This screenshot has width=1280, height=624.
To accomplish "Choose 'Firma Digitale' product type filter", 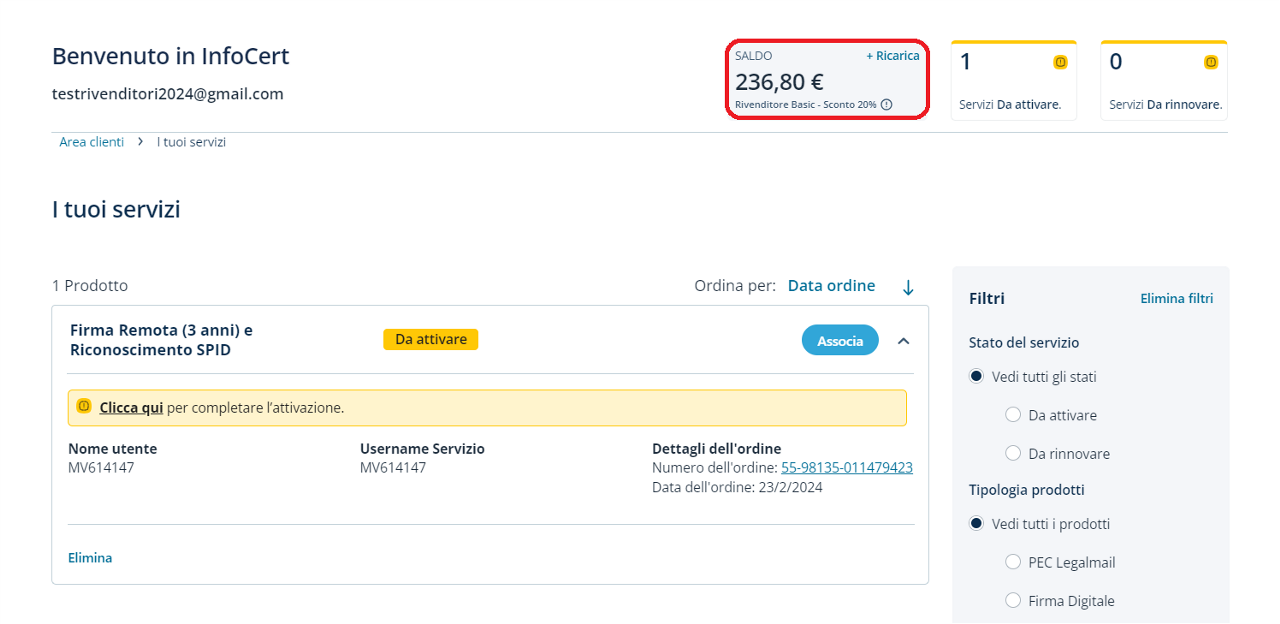I will click(x=1013, y=601).
